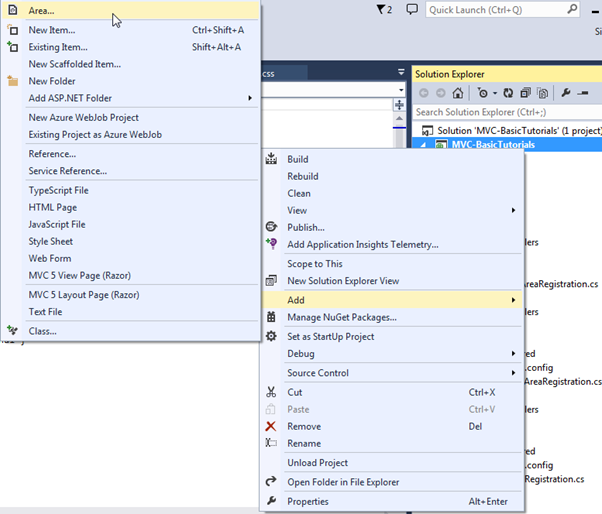Screen dimensions: 602x514
Task: Choose Class... in the Add submenu
Action: coord(43,331)
